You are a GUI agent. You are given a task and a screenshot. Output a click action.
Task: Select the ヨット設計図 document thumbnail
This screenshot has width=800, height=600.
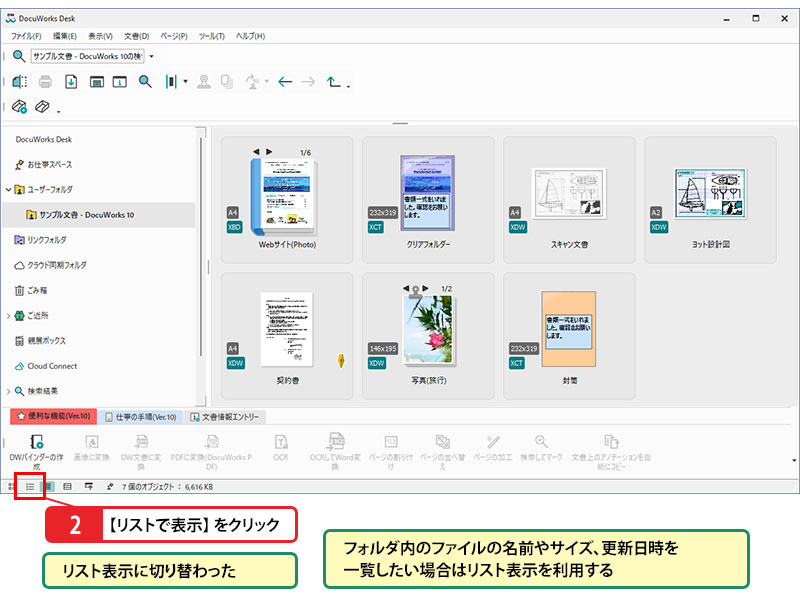710,199
